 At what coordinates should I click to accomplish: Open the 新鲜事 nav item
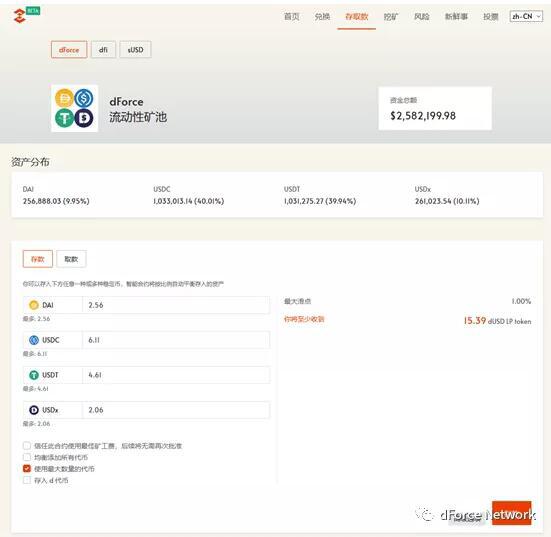pos(456,17)
